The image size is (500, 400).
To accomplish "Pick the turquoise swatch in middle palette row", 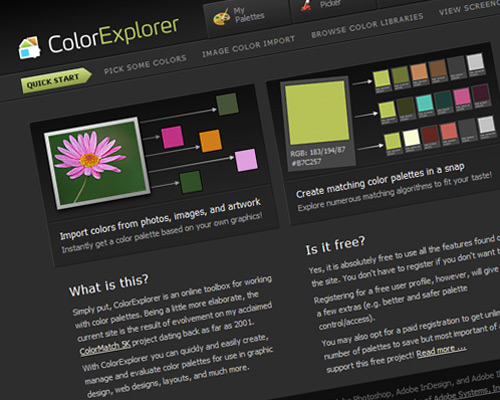I will click(x=425, y=103).
